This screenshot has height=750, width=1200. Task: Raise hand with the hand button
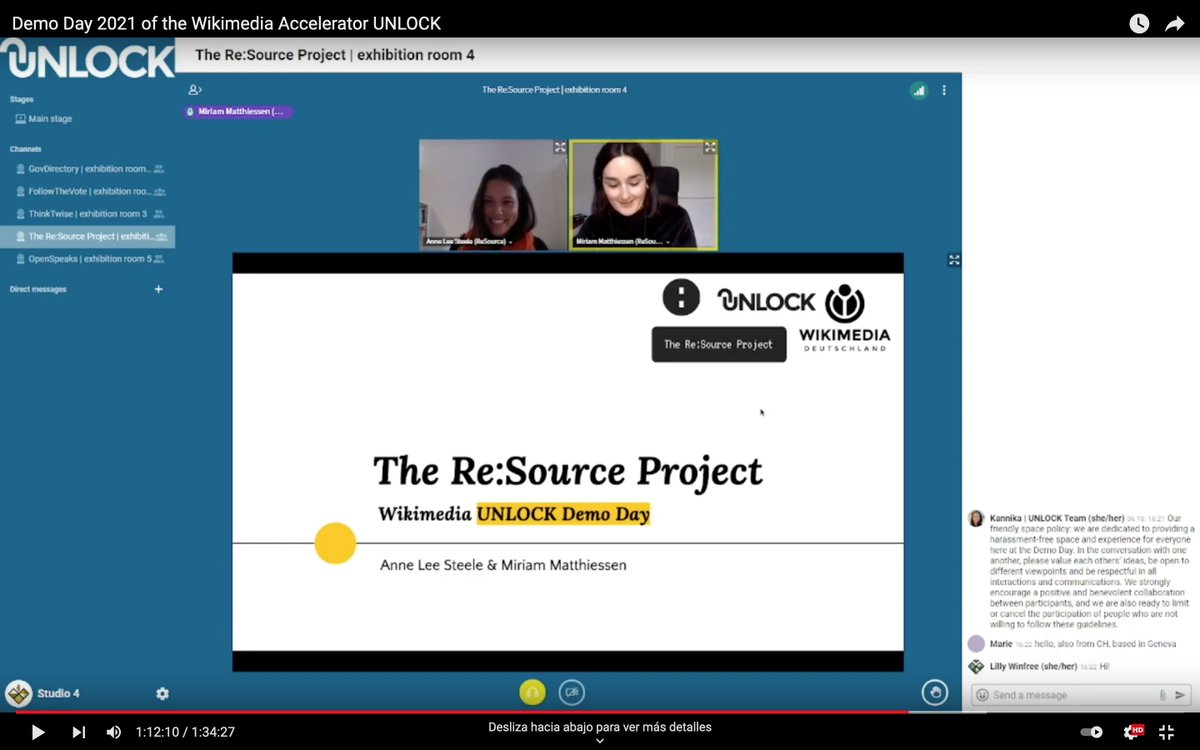[935, 692]
